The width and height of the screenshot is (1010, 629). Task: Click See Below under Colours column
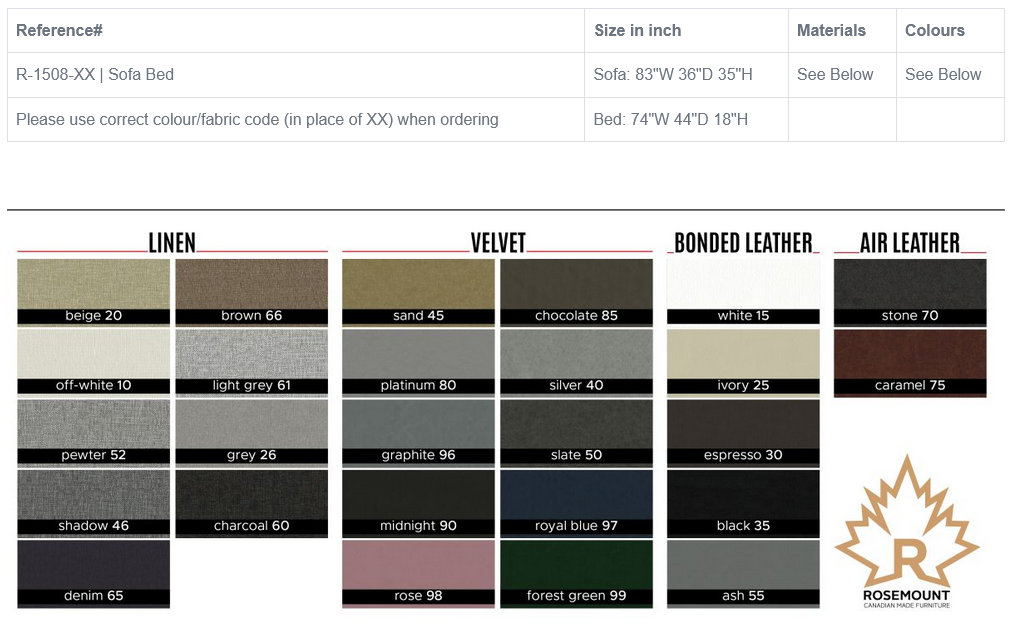[x=943, y=74]
